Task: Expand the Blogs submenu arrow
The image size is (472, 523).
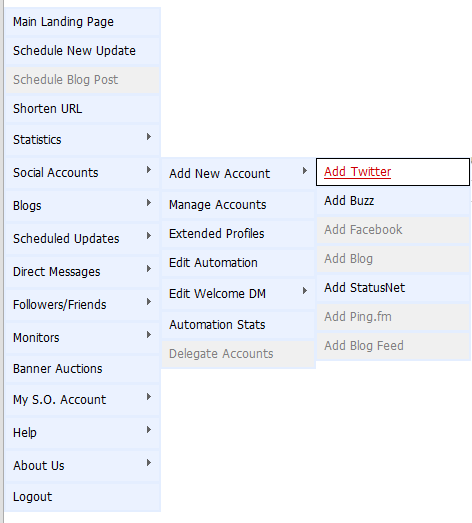Action: click(x=149, y=203)
